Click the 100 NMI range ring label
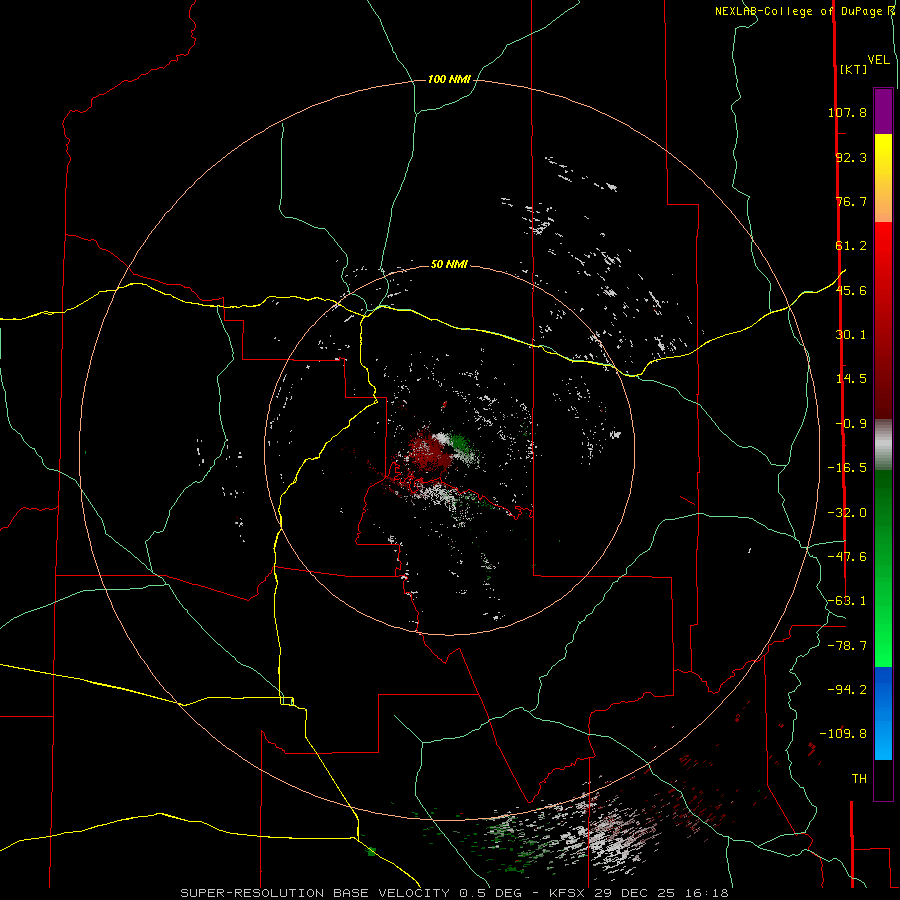This screenshot has height=900, width=900. coord(449,79)
